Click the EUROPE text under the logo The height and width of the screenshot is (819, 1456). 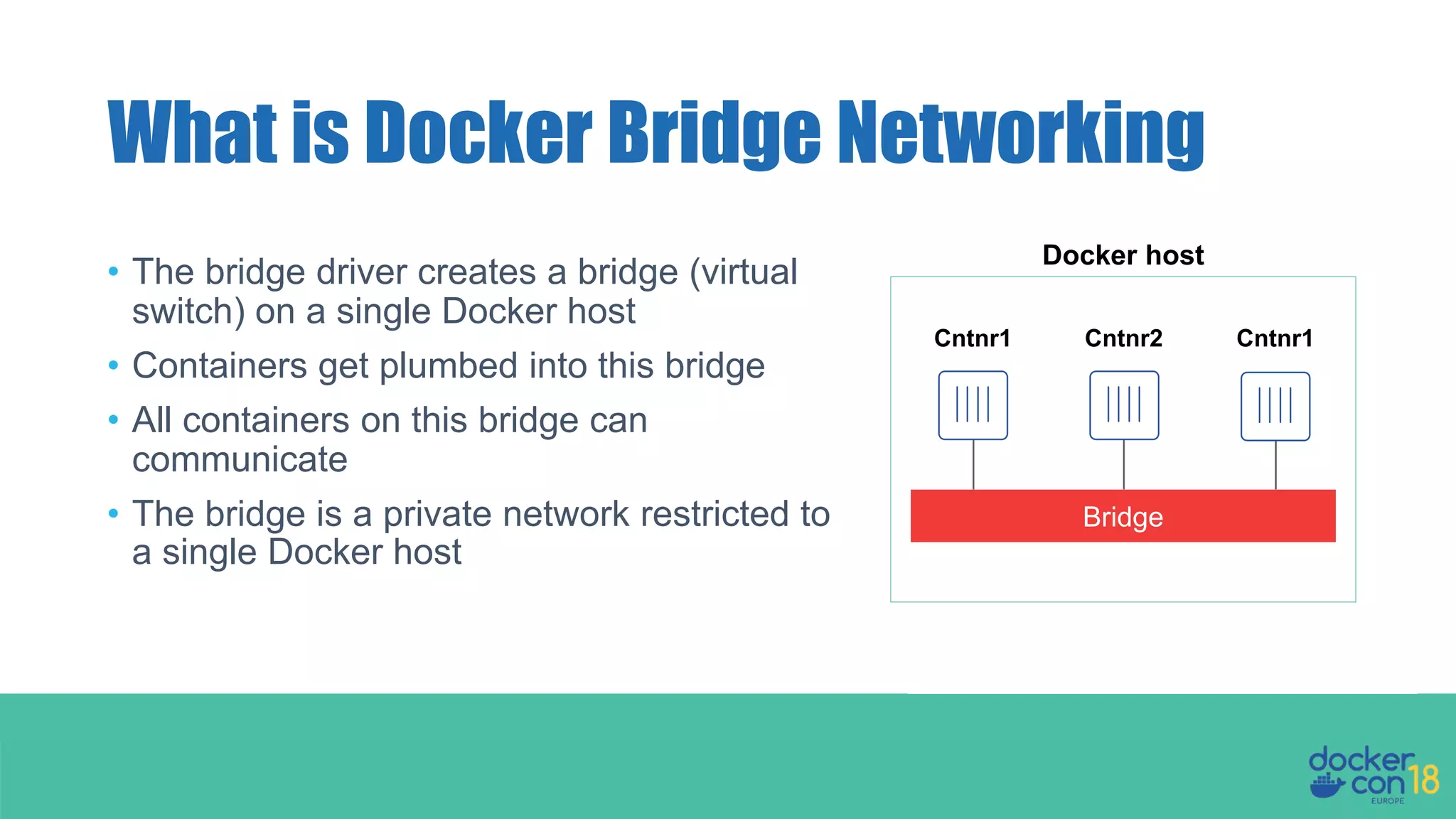point(1387,801)
